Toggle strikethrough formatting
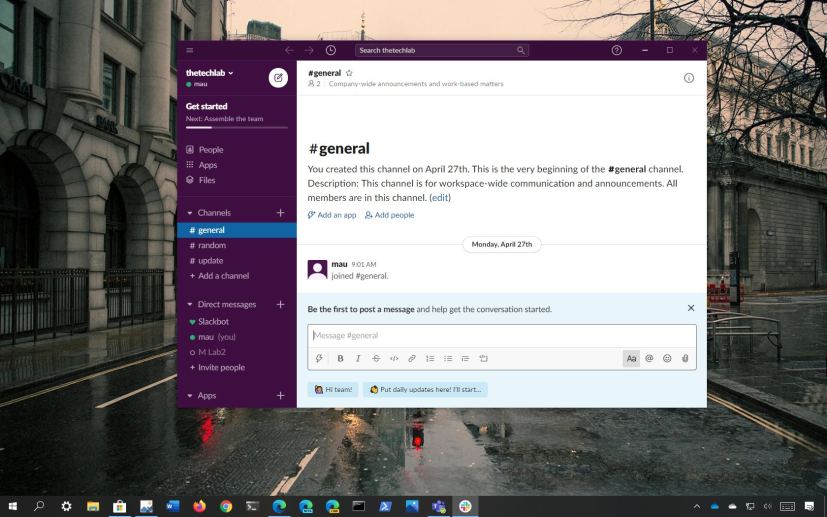 (x=376, y=358)
